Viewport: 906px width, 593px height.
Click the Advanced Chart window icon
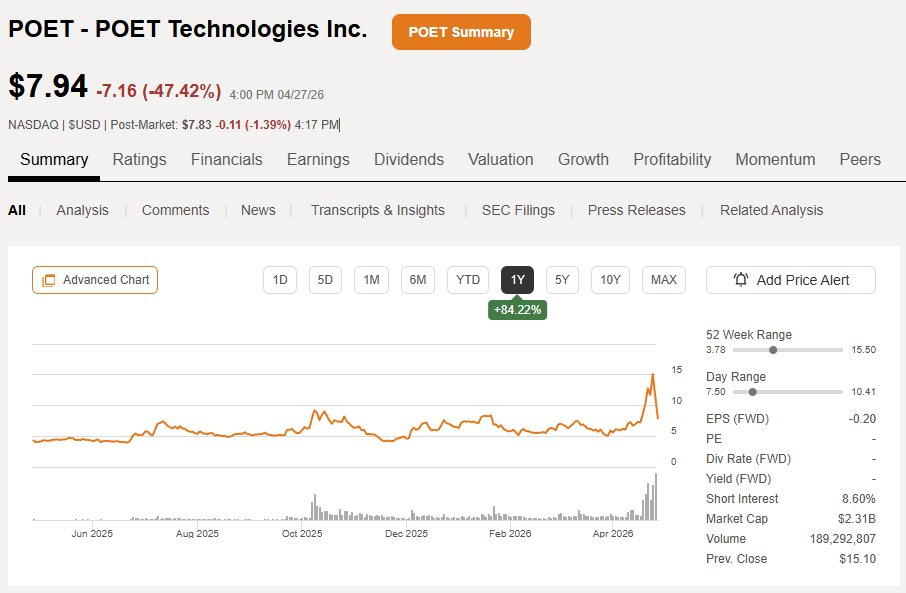point(49,280)
